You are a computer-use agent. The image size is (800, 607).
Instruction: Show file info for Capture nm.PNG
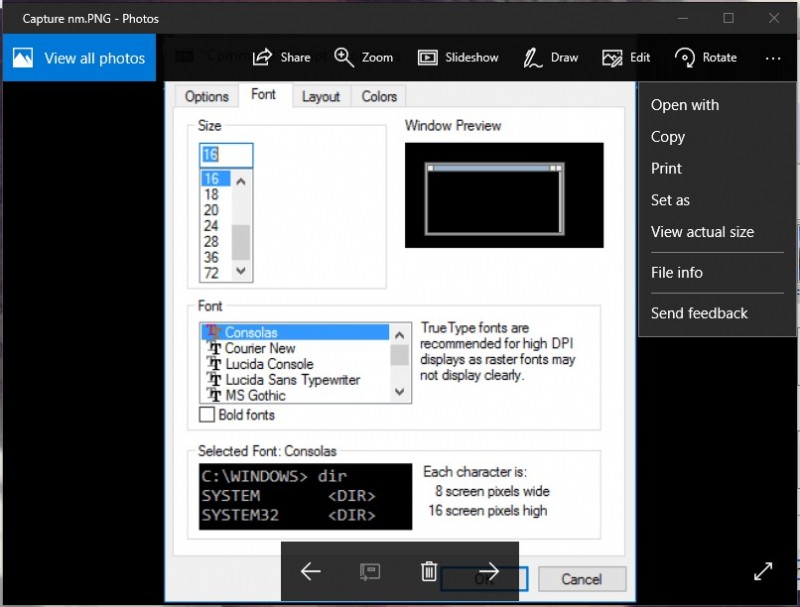676,272
